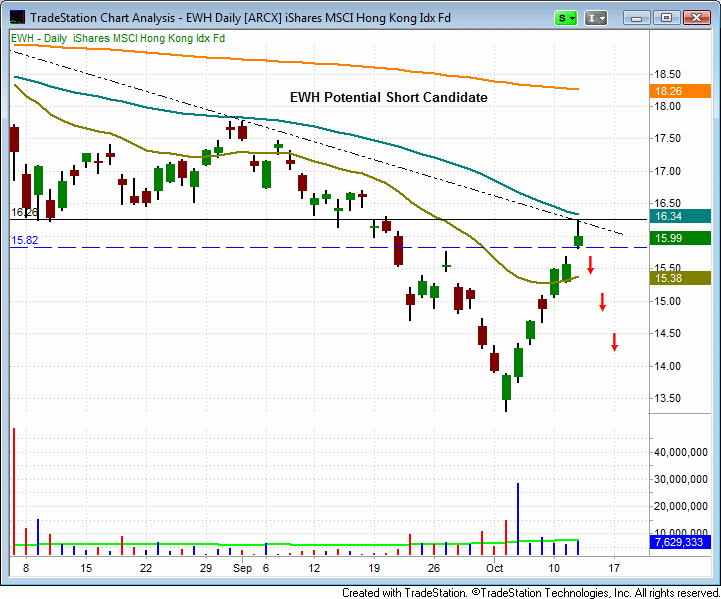The width and height of the screenshot is (721, 599).
Task: Click the teal 16.34 moving average price tag
Action: coord(680,216)
